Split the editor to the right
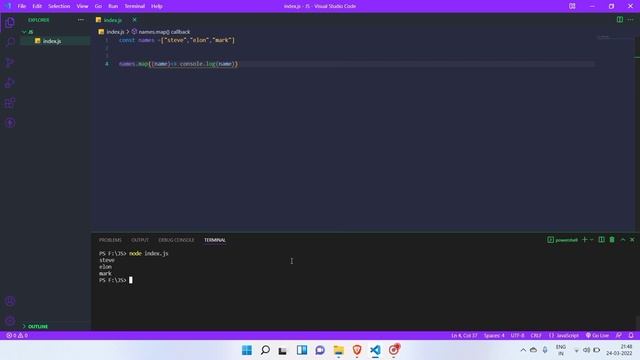Screen dimensions: 640x360 620,20
